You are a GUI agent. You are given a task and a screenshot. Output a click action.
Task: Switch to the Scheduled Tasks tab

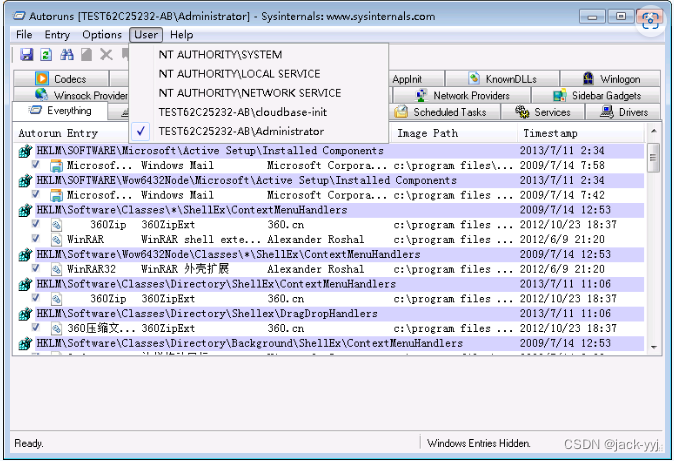tap(445, 112)
